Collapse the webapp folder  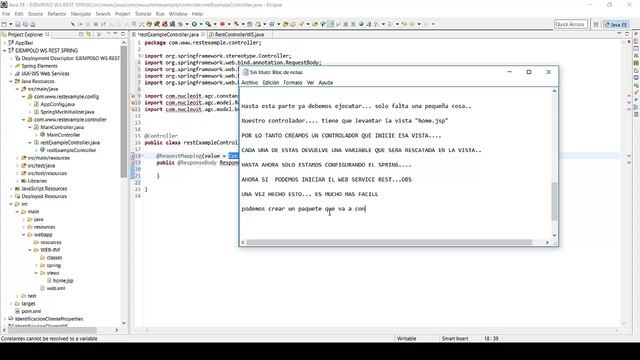click(x=24, y=235)
